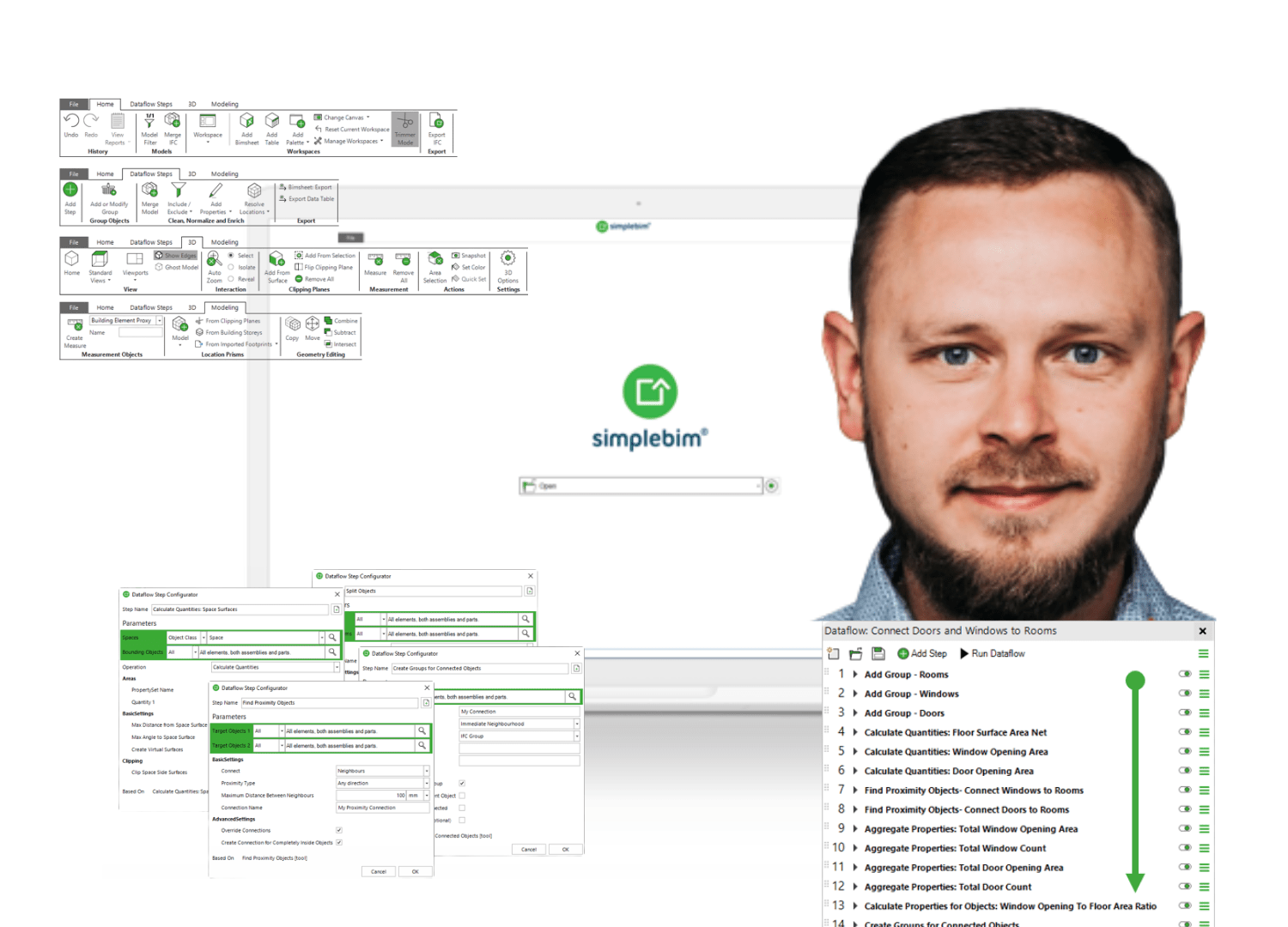The width and height of the screenshot is (1288, 927).
Task: Uncheck the Override Connections checkbox
Action: click(339, 830)
